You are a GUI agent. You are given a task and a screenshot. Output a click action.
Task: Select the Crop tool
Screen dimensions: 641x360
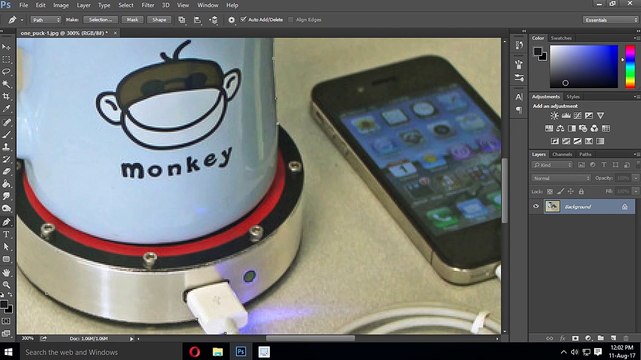pos(6,96)
